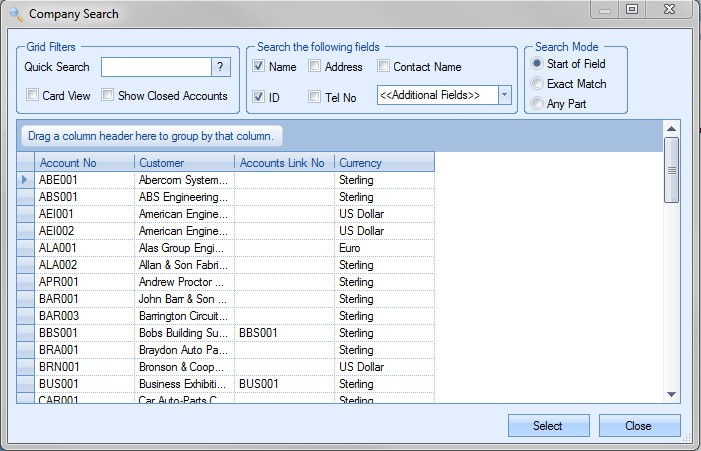
Task: Click the Customer column header
Action: pos(184,162)
